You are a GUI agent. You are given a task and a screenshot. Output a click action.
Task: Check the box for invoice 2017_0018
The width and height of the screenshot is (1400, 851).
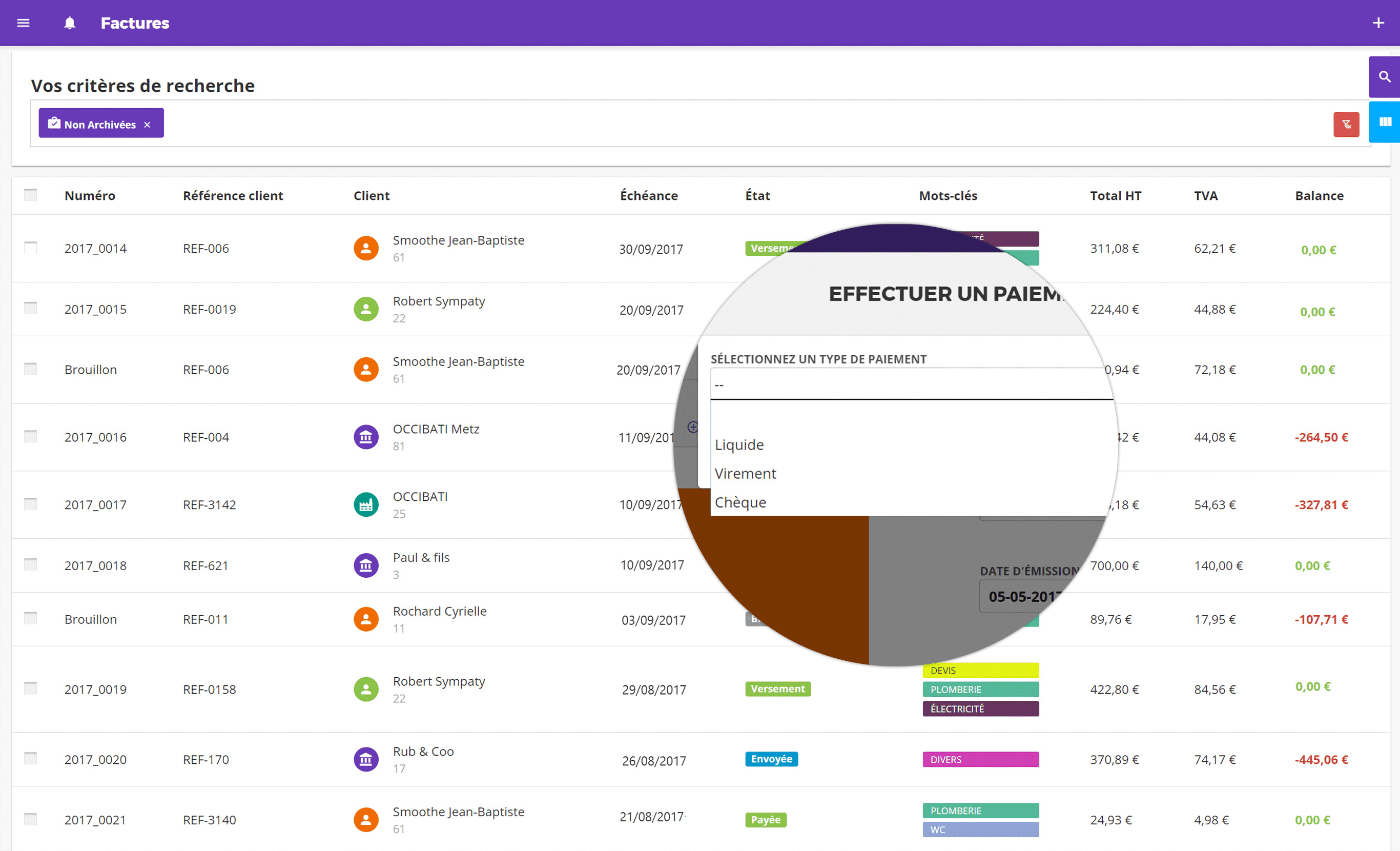tap(31, 564)
